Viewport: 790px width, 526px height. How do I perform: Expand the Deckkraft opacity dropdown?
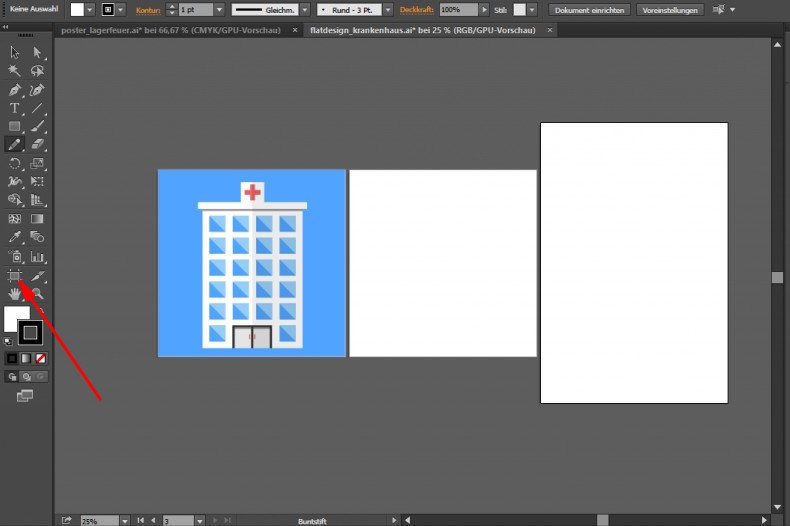(x=483, y=9)
